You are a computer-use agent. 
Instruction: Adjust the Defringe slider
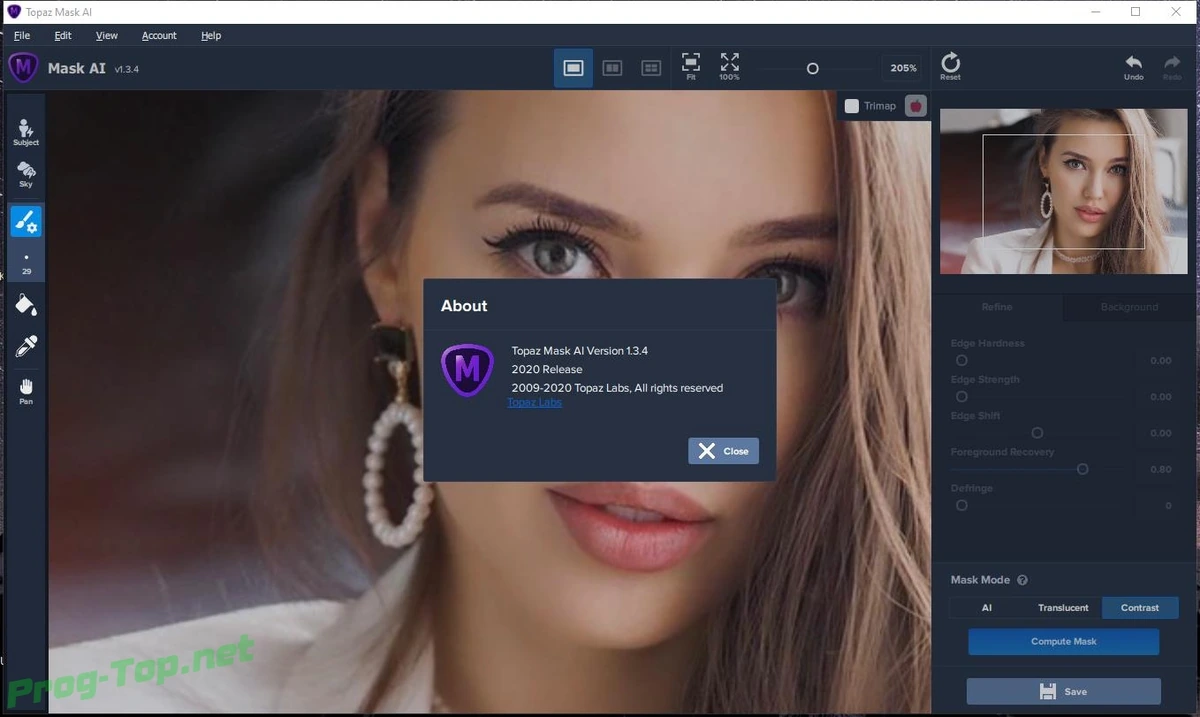(x=961, y=505)
